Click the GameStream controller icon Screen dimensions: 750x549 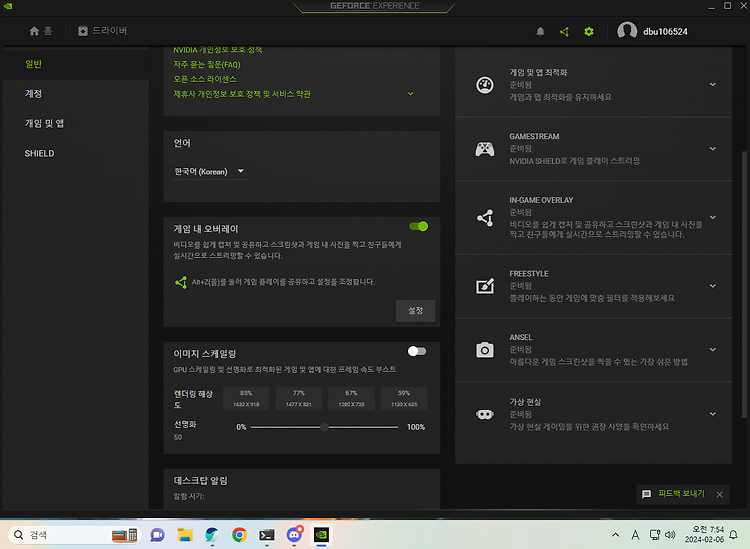[485, 149]
